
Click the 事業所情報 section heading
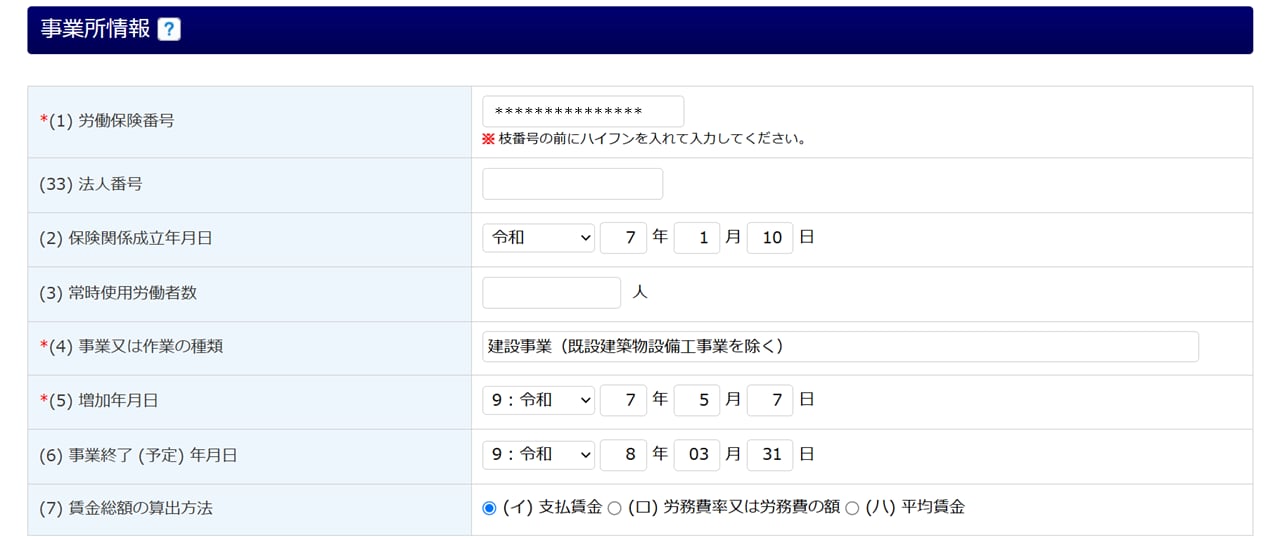95,29
